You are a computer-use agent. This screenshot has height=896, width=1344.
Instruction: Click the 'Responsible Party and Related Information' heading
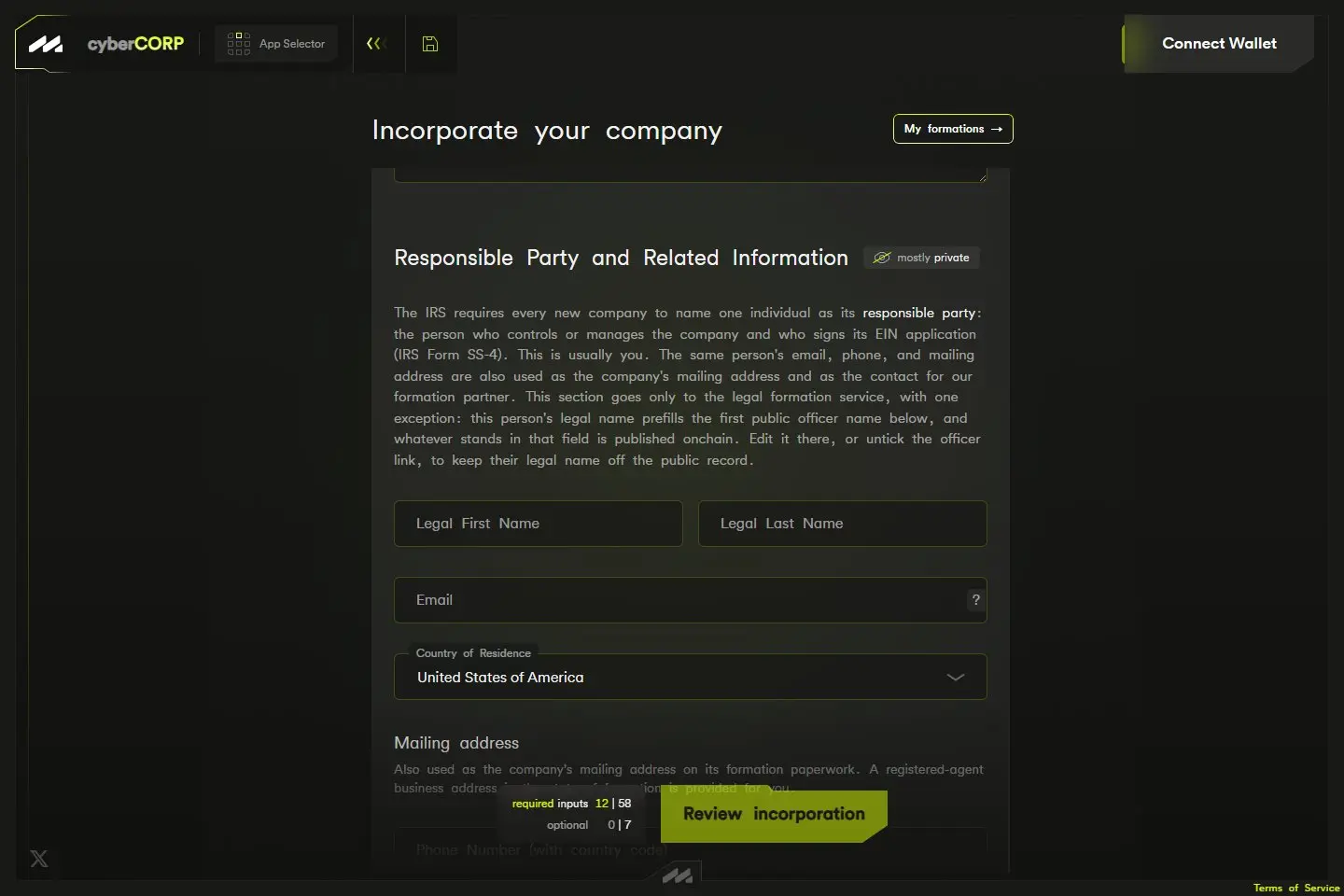pos(622,258)
